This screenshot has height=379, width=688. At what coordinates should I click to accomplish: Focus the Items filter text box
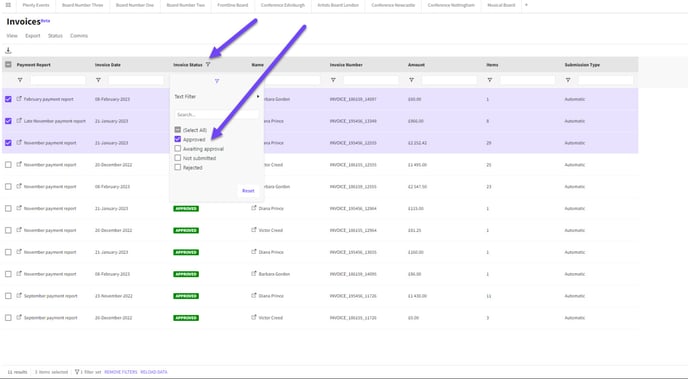tap(528, 80)
